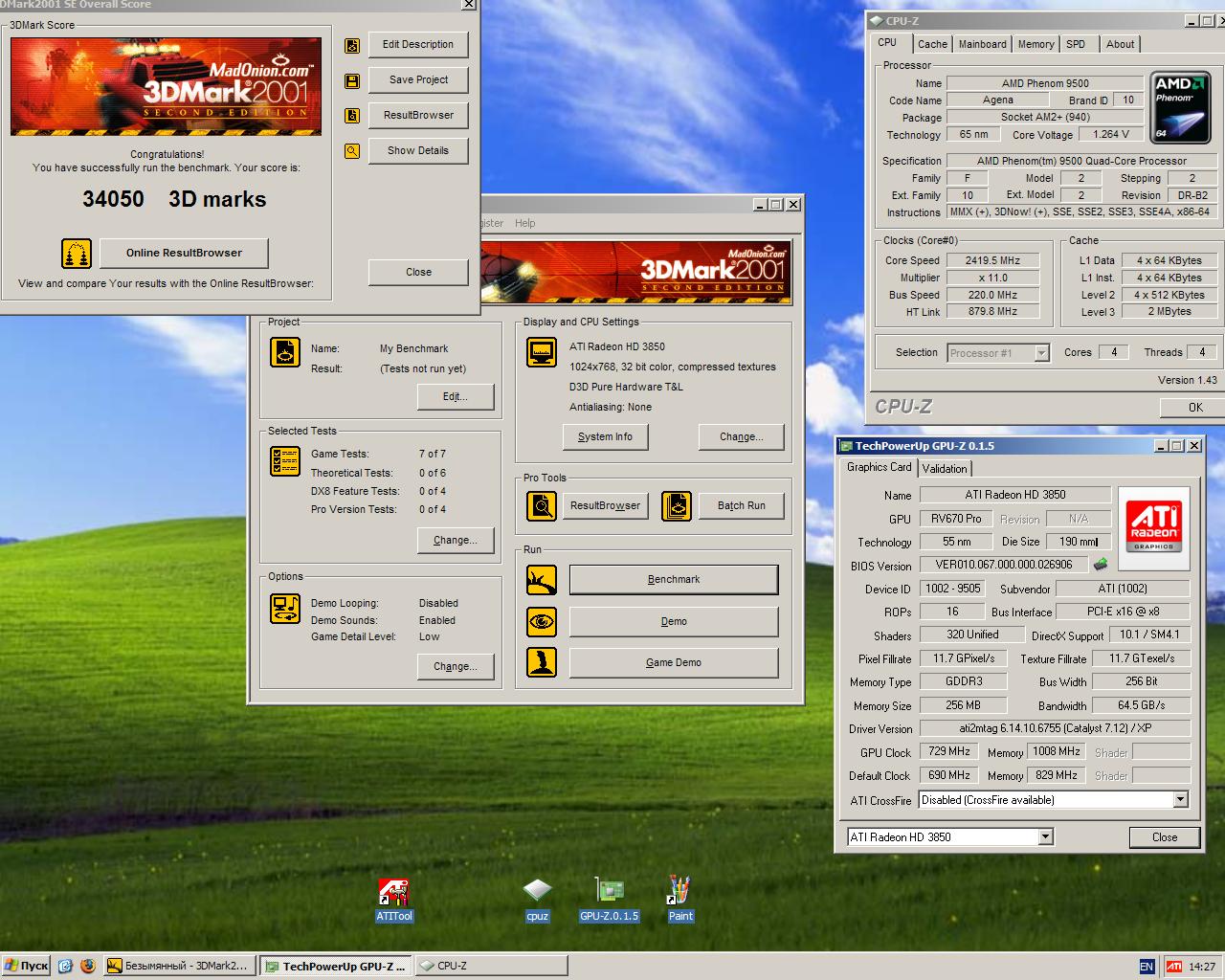Click the Show Details magnifier icon
Image resolution: width=1225 pixels, height=980 pixels.
pos(352,151)
